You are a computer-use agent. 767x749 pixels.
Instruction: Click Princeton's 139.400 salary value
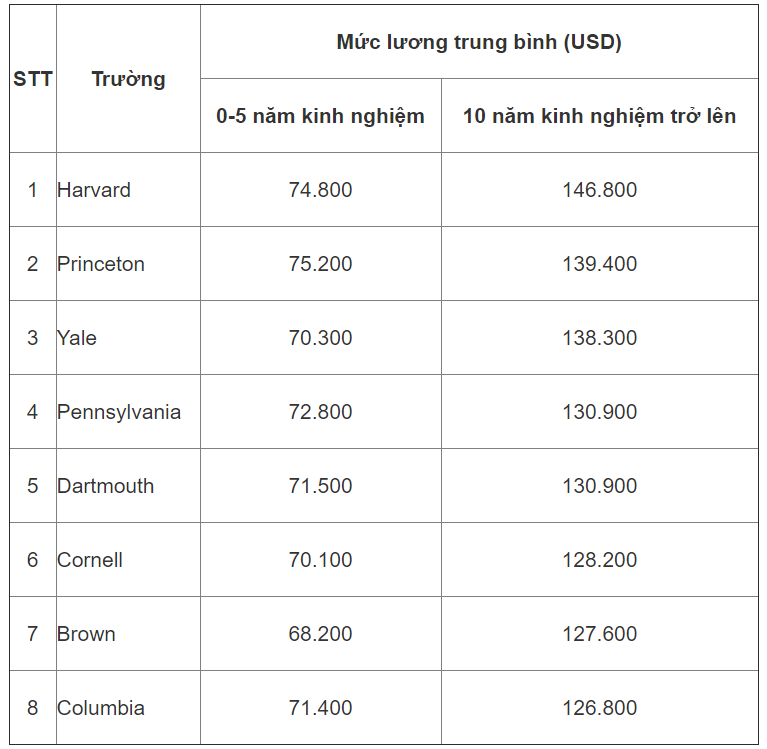pyautogui.click(x=599, y=264)
